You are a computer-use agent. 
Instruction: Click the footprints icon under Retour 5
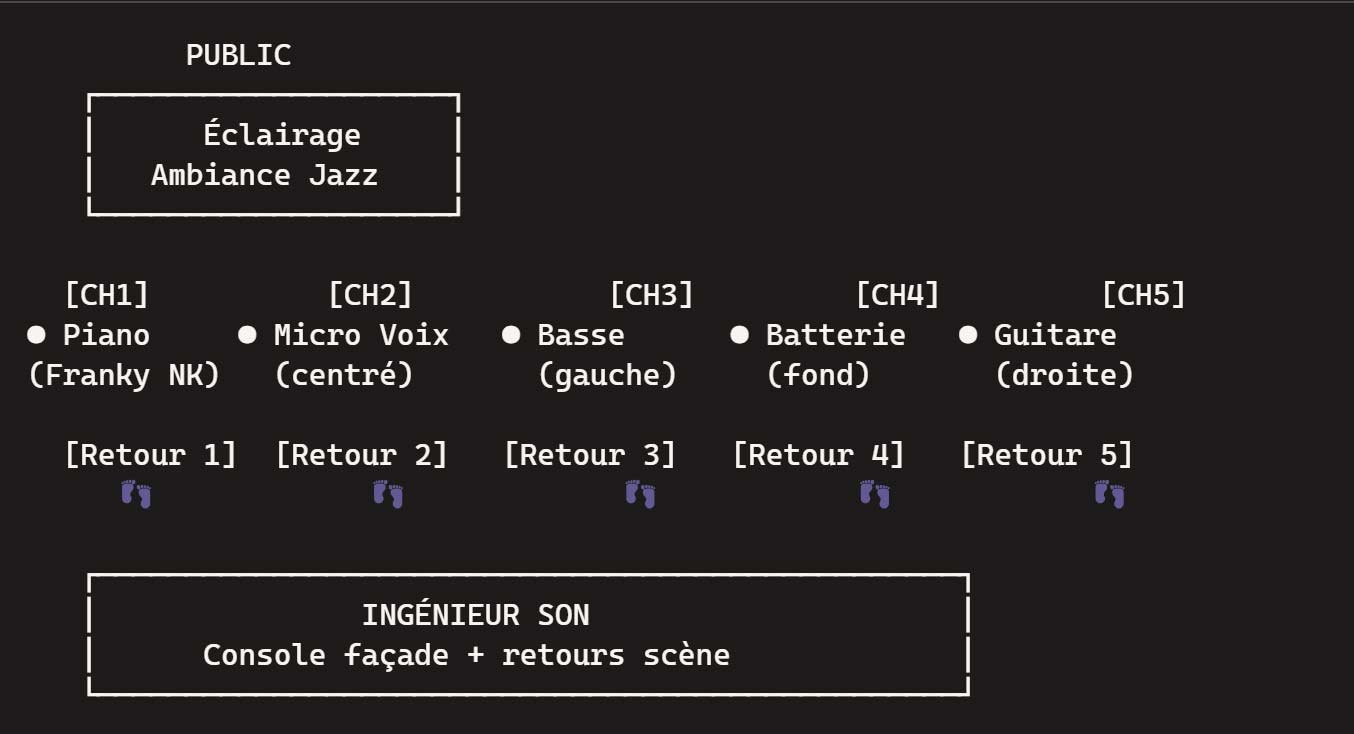1109,494
